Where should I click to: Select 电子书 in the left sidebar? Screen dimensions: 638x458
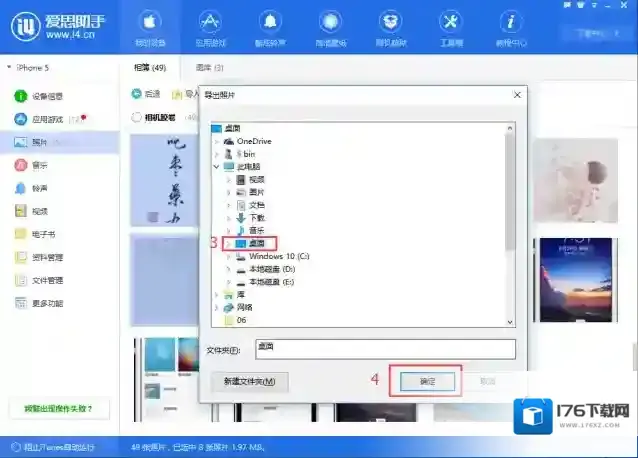click(35, 234)
